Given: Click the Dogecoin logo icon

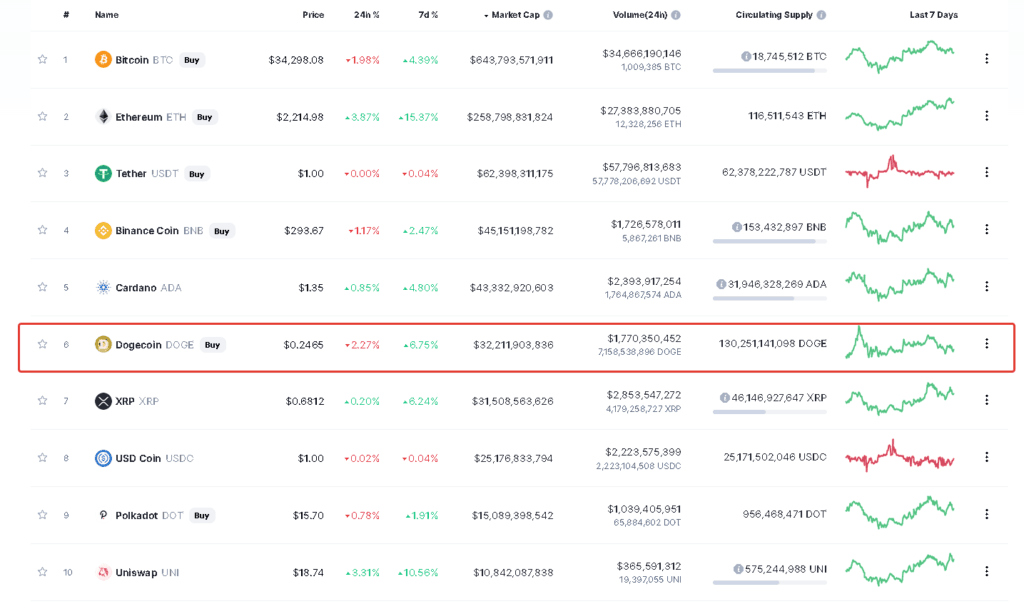Looking at the screenshot, I should [103, 345].
